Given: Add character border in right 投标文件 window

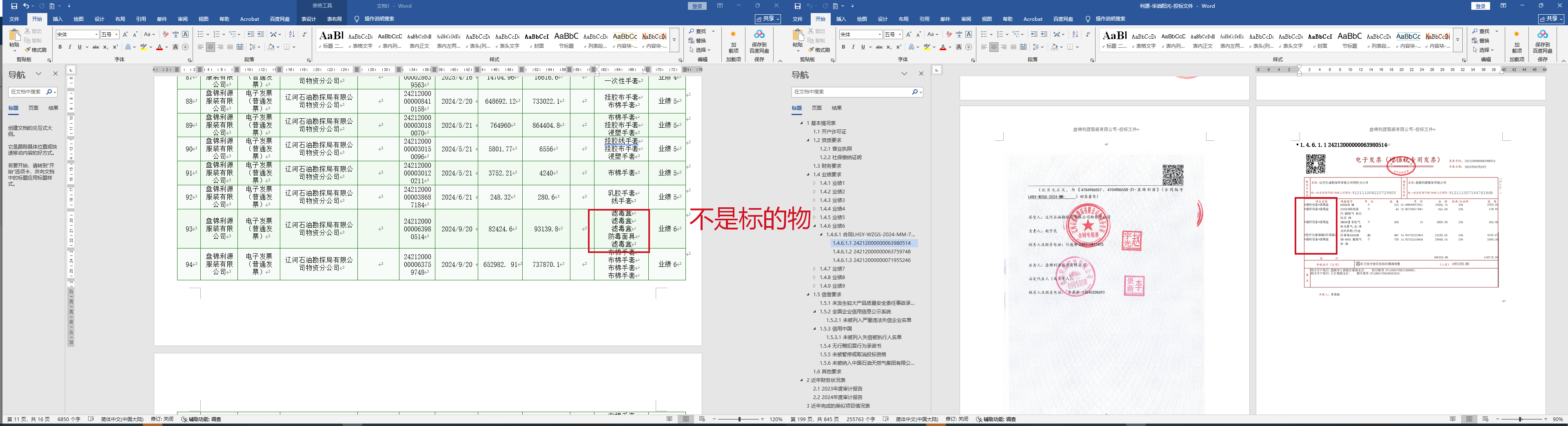Looking at the screenshot, I should pos(969,35).
